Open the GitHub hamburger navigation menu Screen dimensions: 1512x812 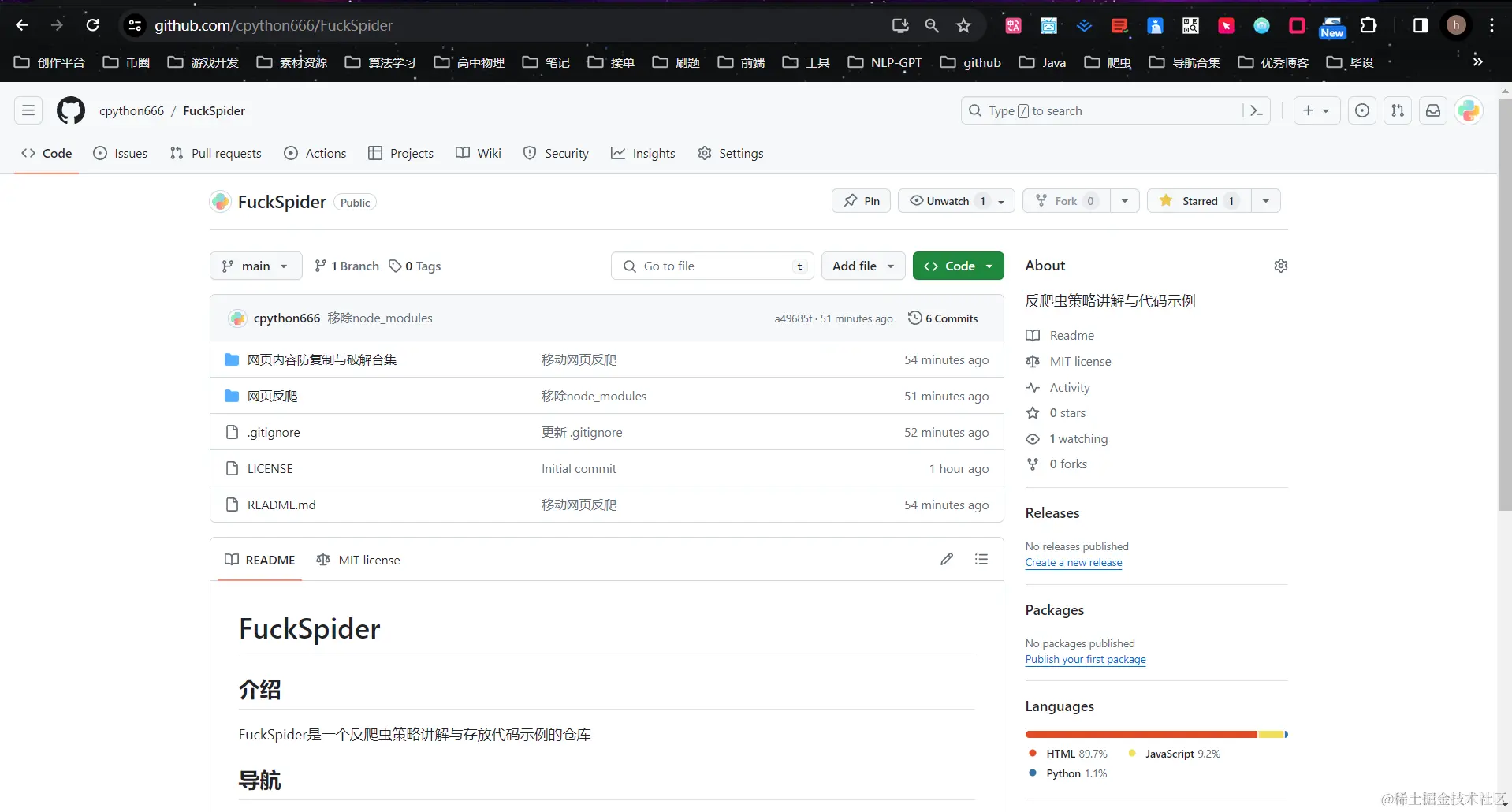click(28, 110)
